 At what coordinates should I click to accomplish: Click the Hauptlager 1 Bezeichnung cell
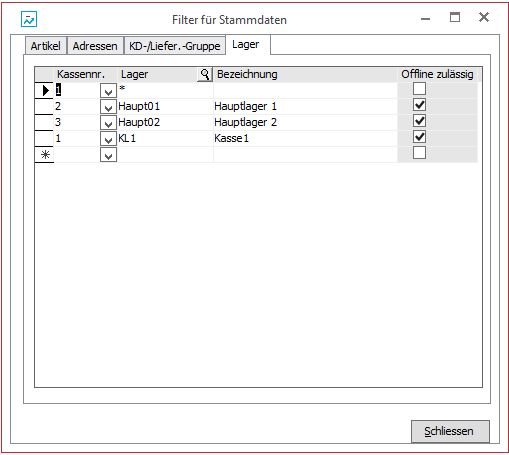[x=305, y=107]
